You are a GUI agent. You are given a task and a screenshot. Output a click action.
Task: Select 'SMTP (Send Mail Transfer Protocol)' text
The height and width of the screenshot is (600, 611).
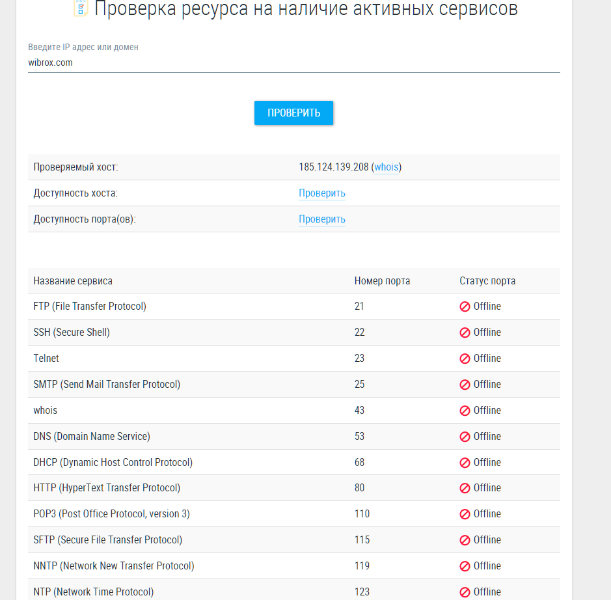(107, 384)
